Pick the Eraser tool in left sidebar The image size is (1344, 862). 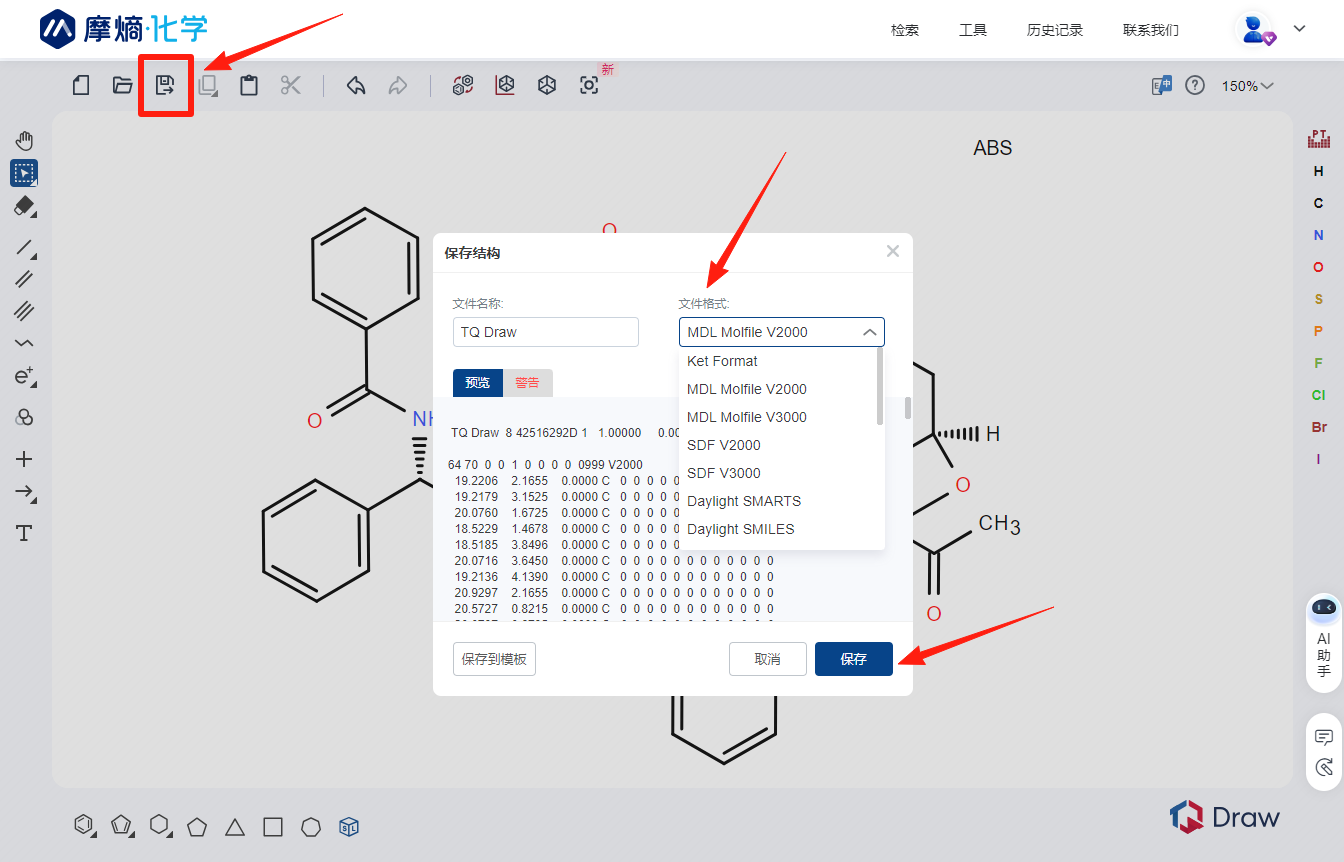click(x=24, y=207)
